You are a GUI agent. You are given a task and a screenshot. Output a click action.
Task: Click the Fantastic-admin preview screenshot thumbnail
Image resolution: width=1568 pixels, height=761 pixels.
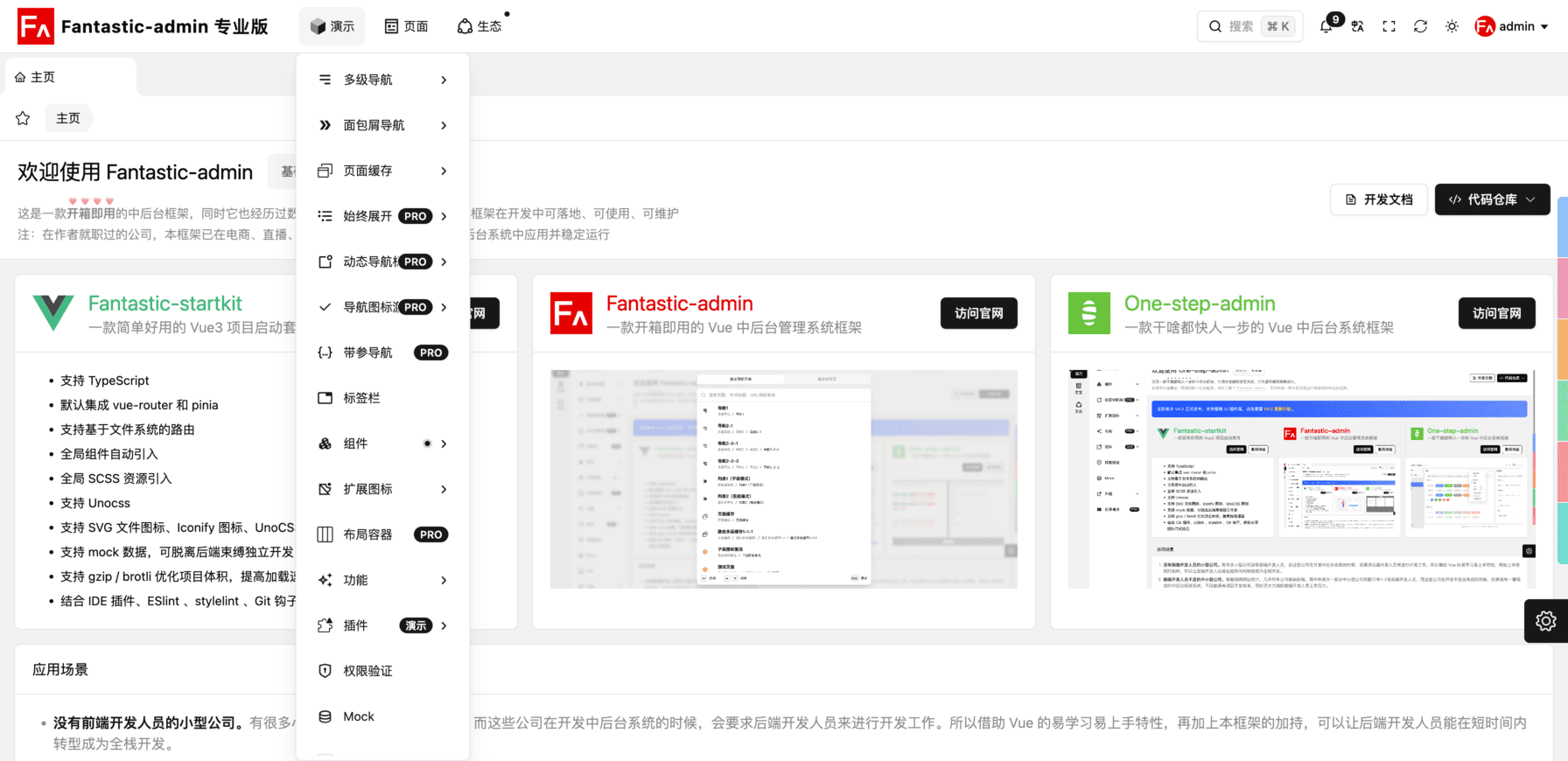[783, 478]
